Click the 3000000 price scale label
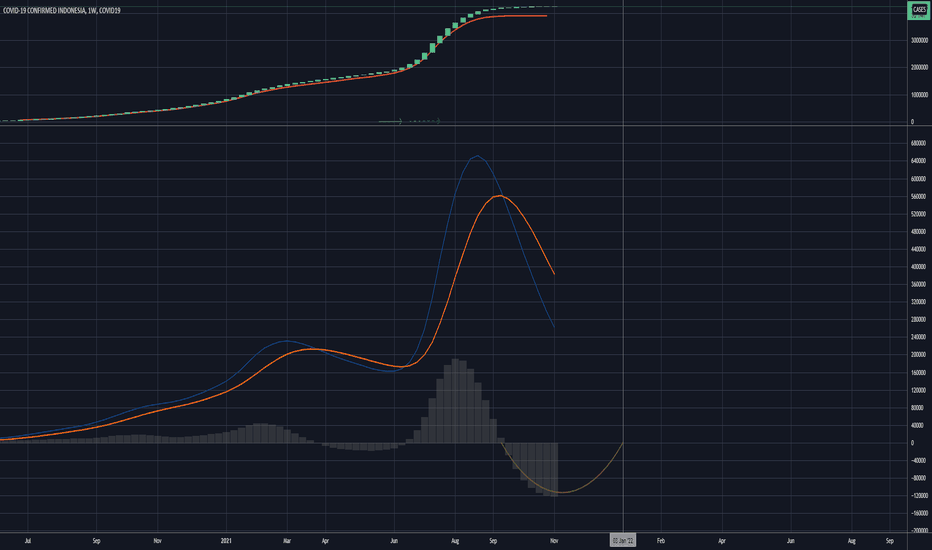This screenshot has height=550, width=932. [919, 40]
